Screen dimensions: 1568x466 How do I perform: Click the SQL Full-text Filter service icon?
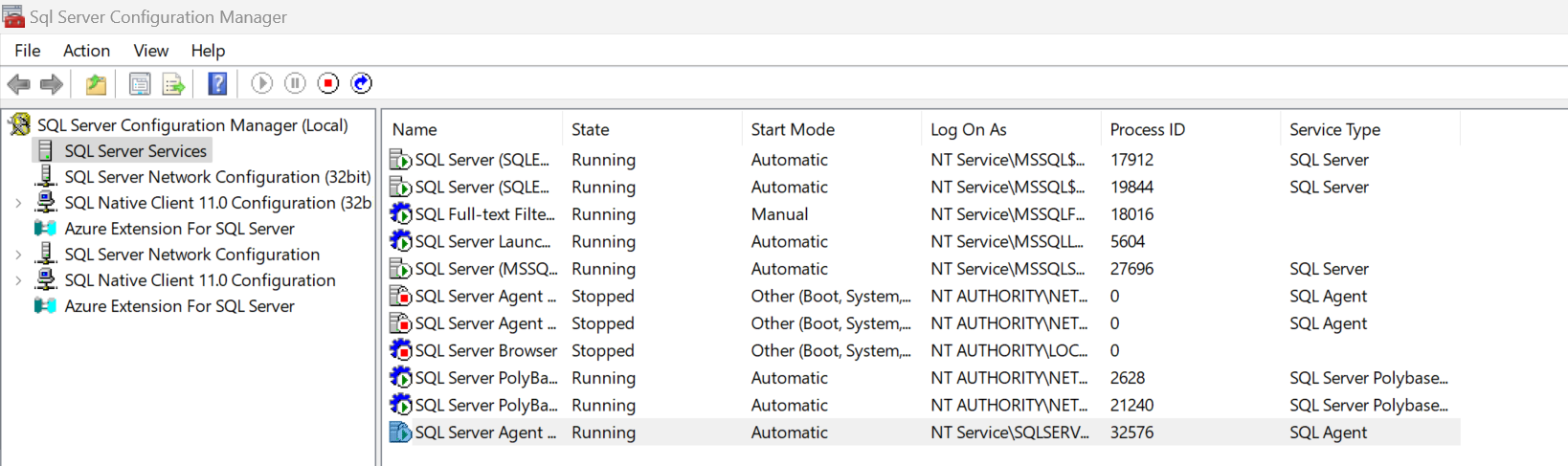pyautogui.click(x=400, y=214)
